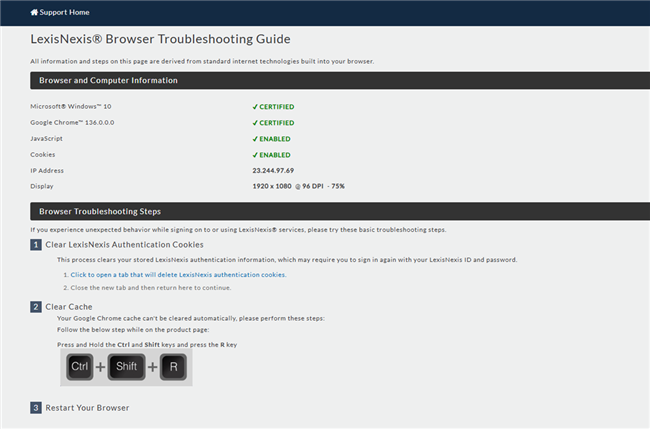
Task: Click the Clear Cache heading
Action: 69,307
